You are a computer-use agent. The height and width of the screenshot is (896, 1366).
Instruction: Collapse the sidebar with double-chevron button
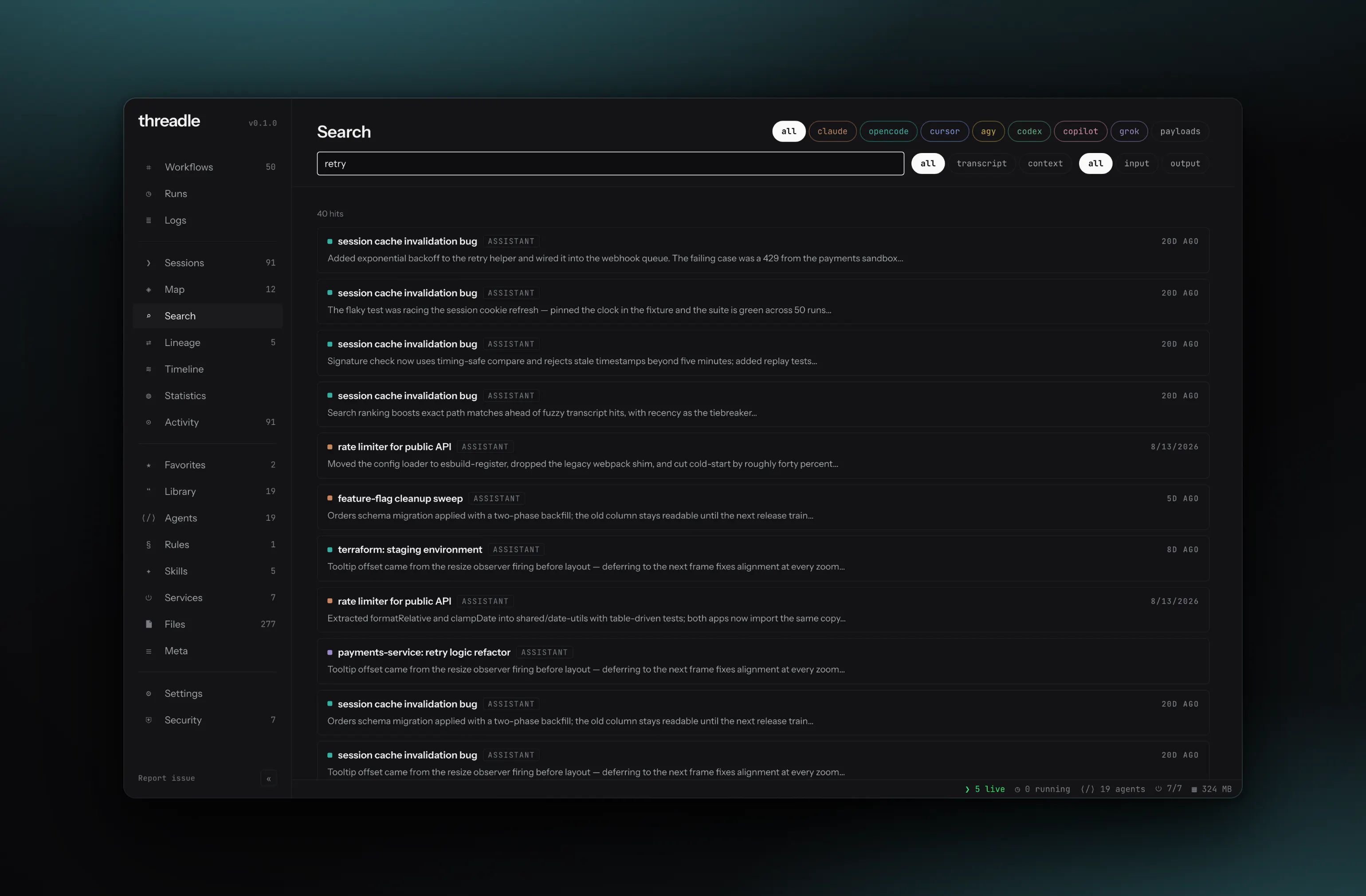click(269, 779)
